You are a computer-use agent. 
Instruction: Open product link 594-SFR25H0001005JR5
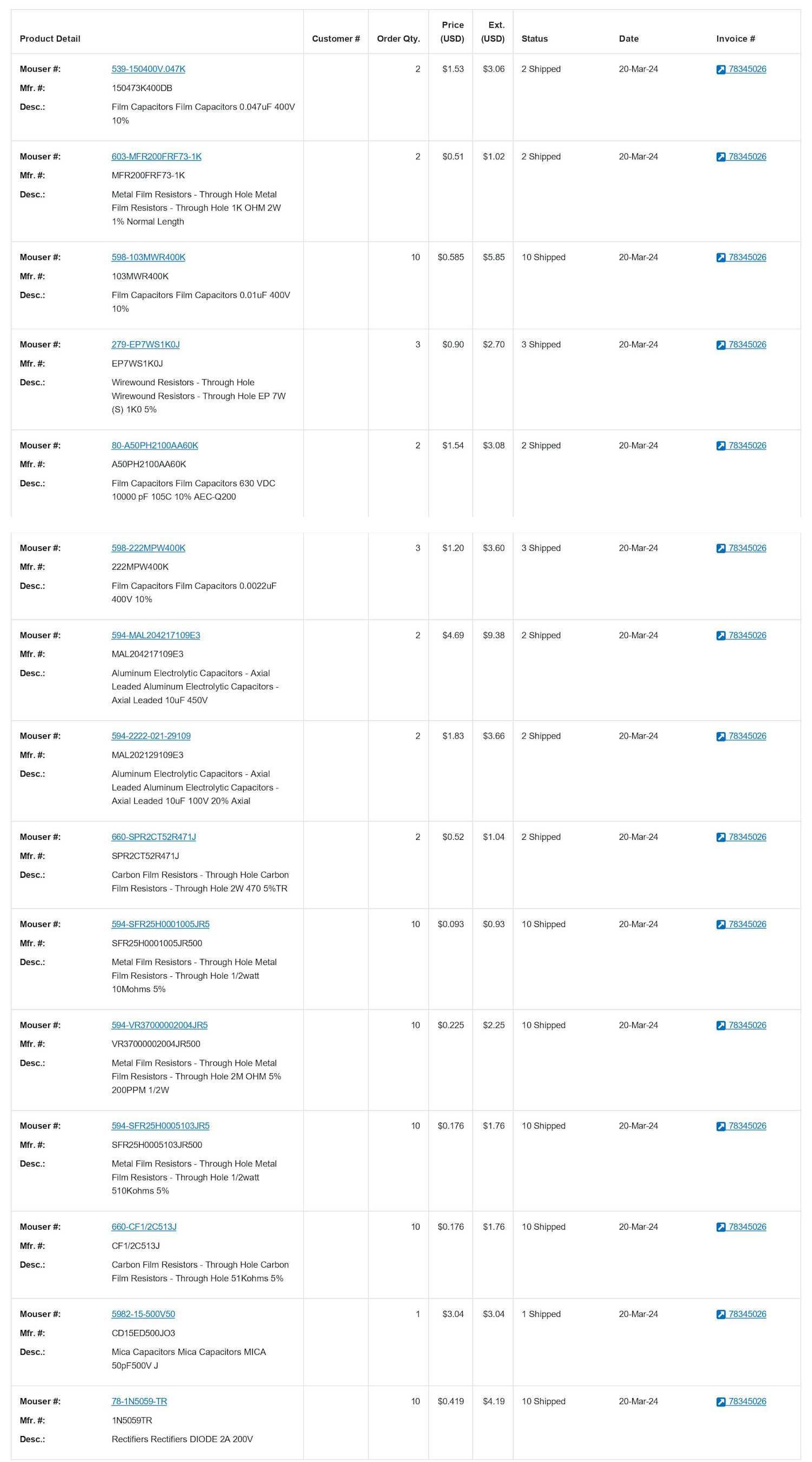pos(160,924)
